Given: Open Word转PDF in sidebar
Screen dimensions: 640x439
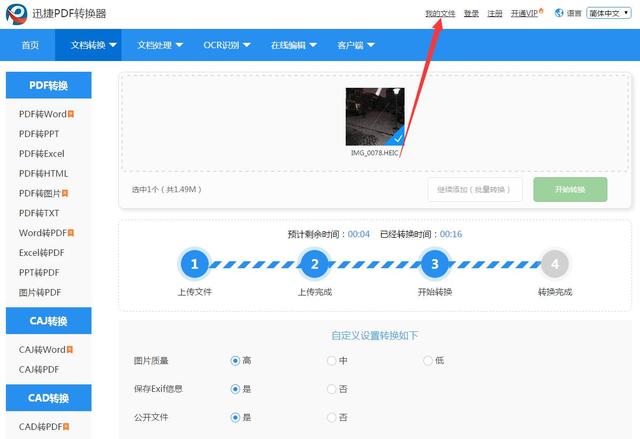Looking at the screenshot, I should (x=43, y=233).
